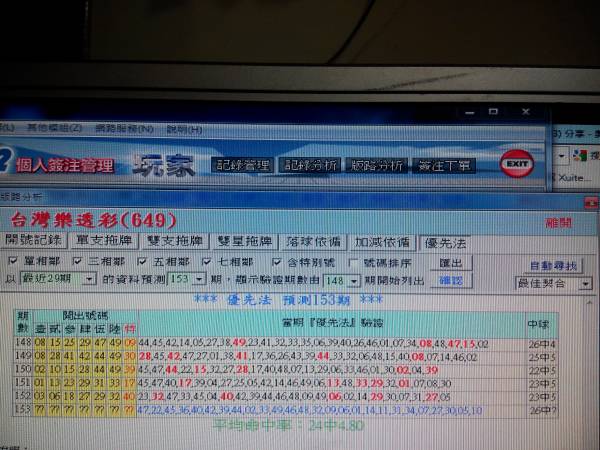Click the 當期『優先法』驗證 column header
The image size is (600, 450).
[332, 323]
